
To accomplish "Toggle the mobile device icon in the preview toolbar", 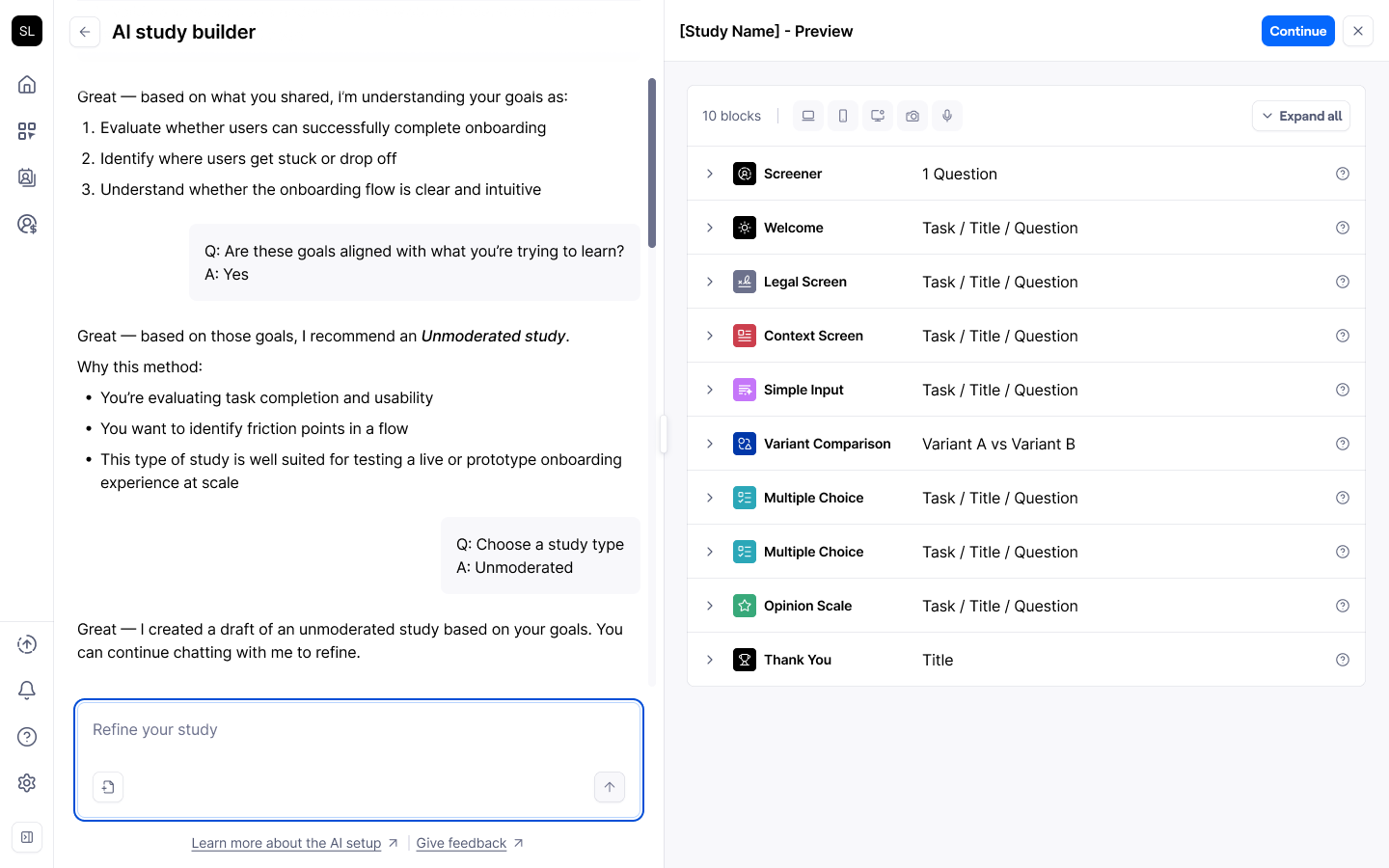I will click(843, 116).
